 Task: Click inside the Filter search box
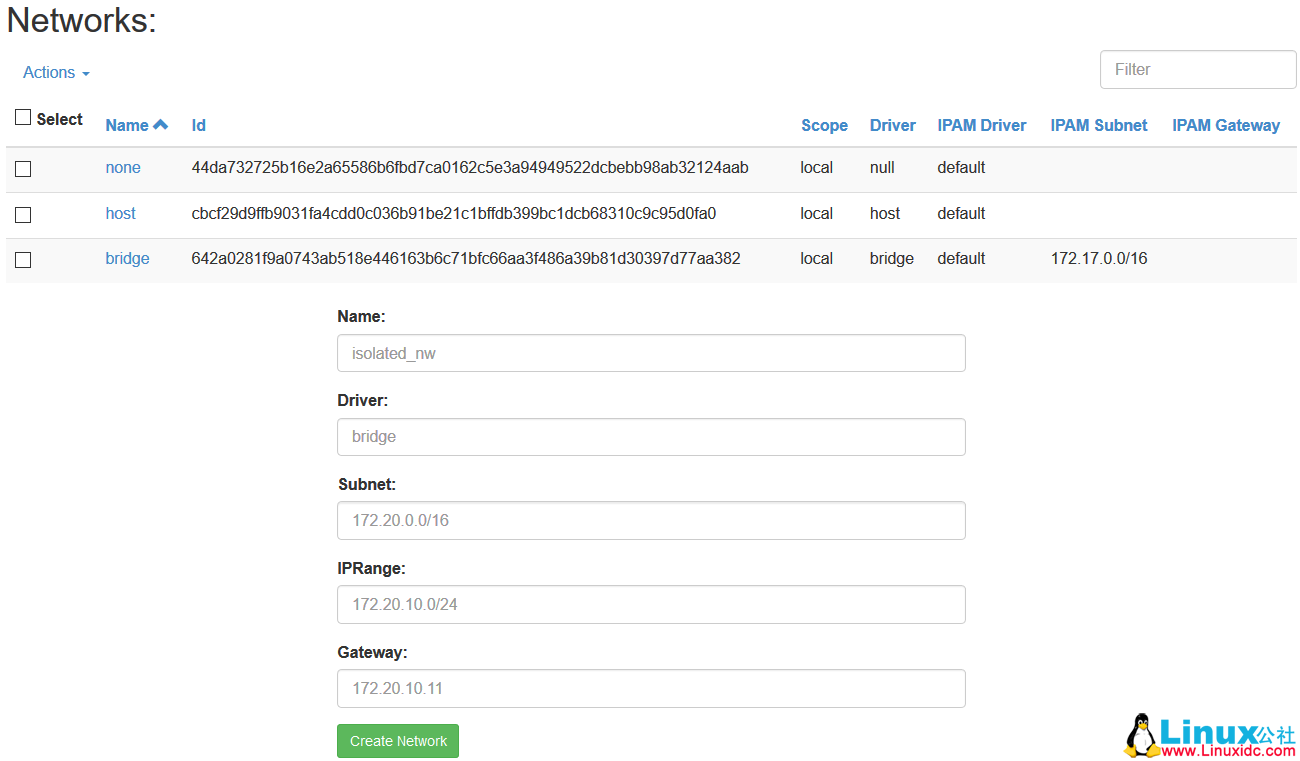tap(1197, 69)
